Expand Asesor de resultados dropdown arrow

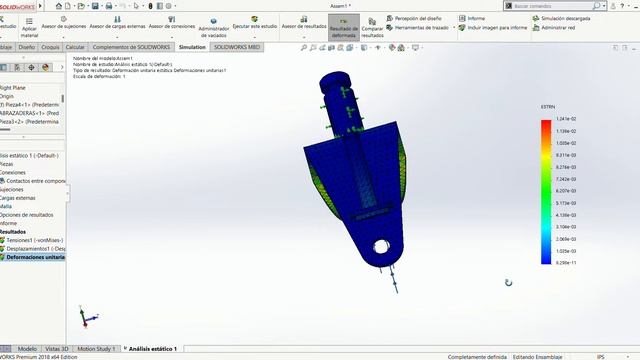point(304,37)
